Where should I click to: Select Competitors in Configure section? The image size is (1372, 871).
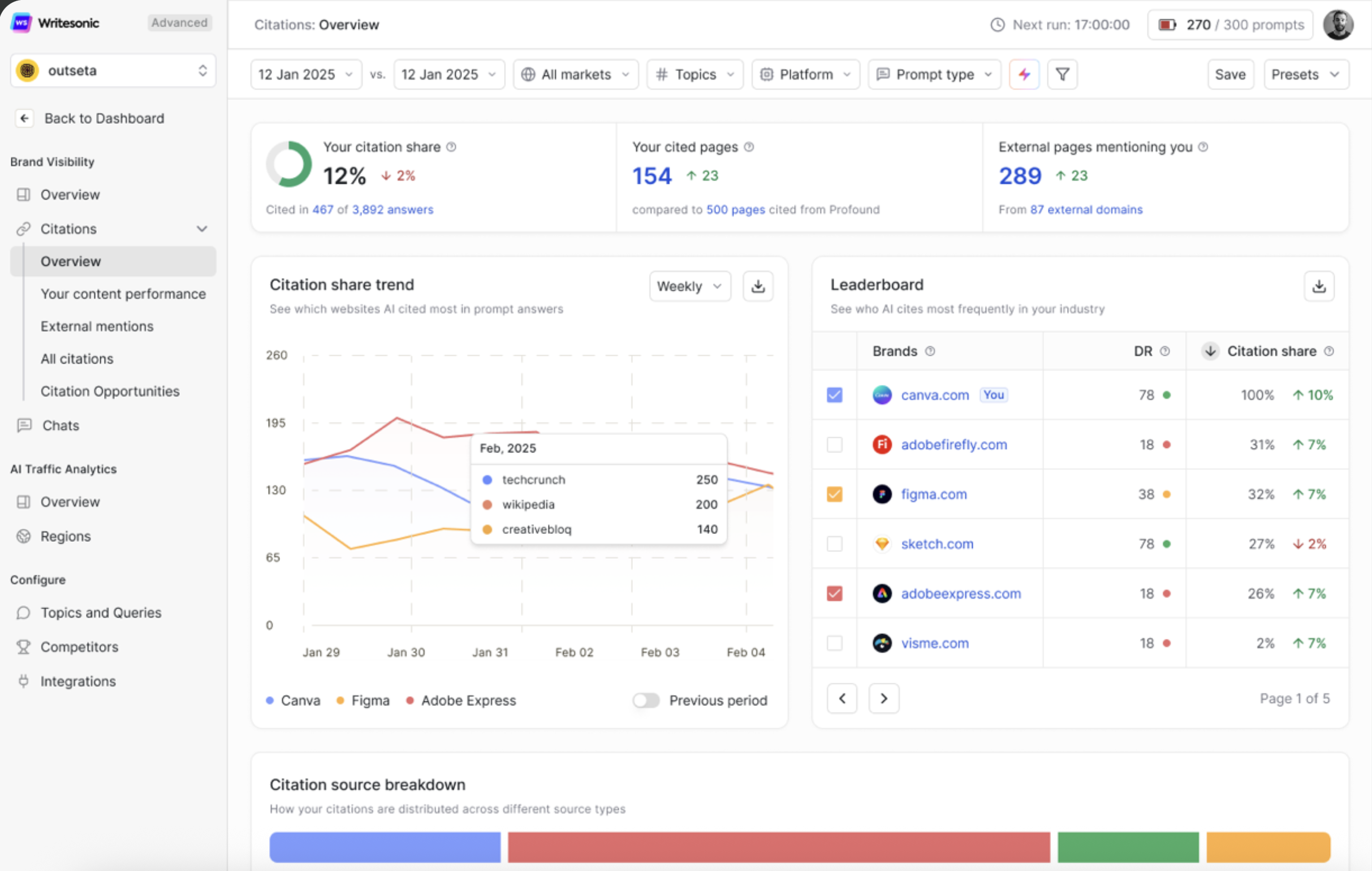(x=79, y=646)
